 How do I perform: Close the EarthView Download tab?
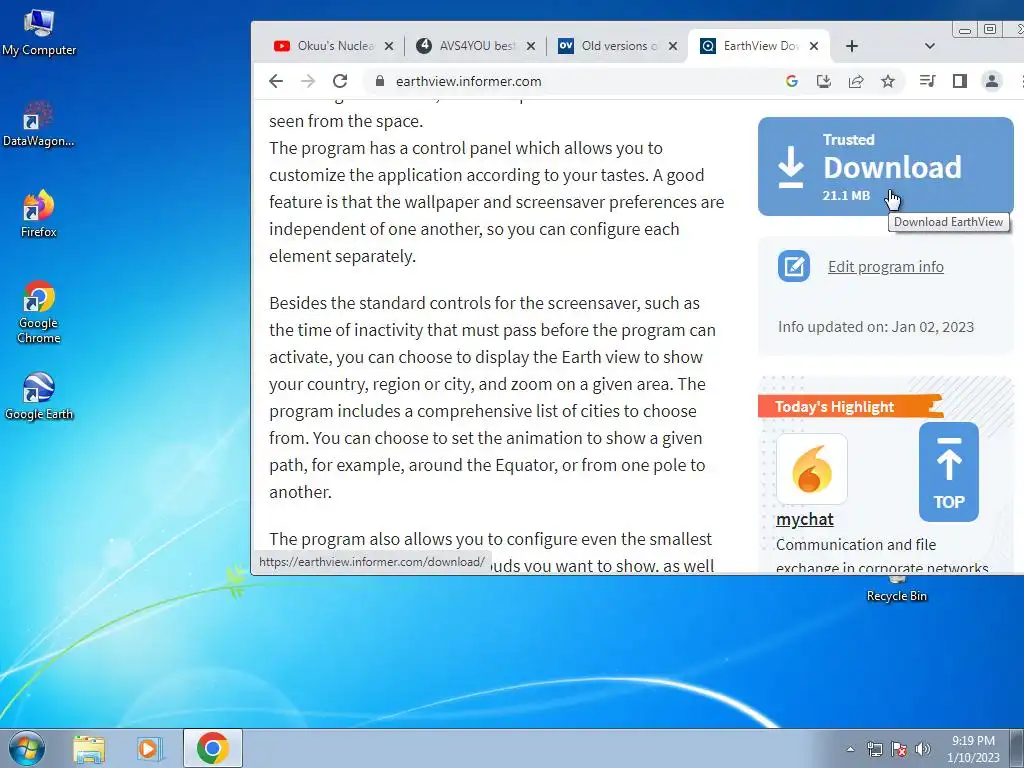point(814,46)
